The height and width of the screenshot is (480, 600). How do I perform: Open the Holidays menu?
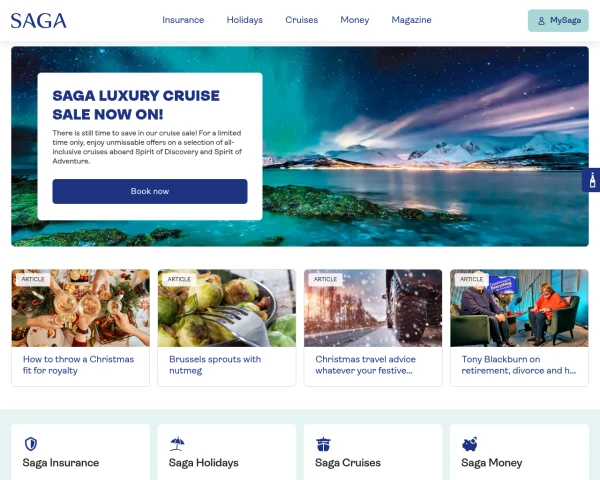tap(245, 20)
